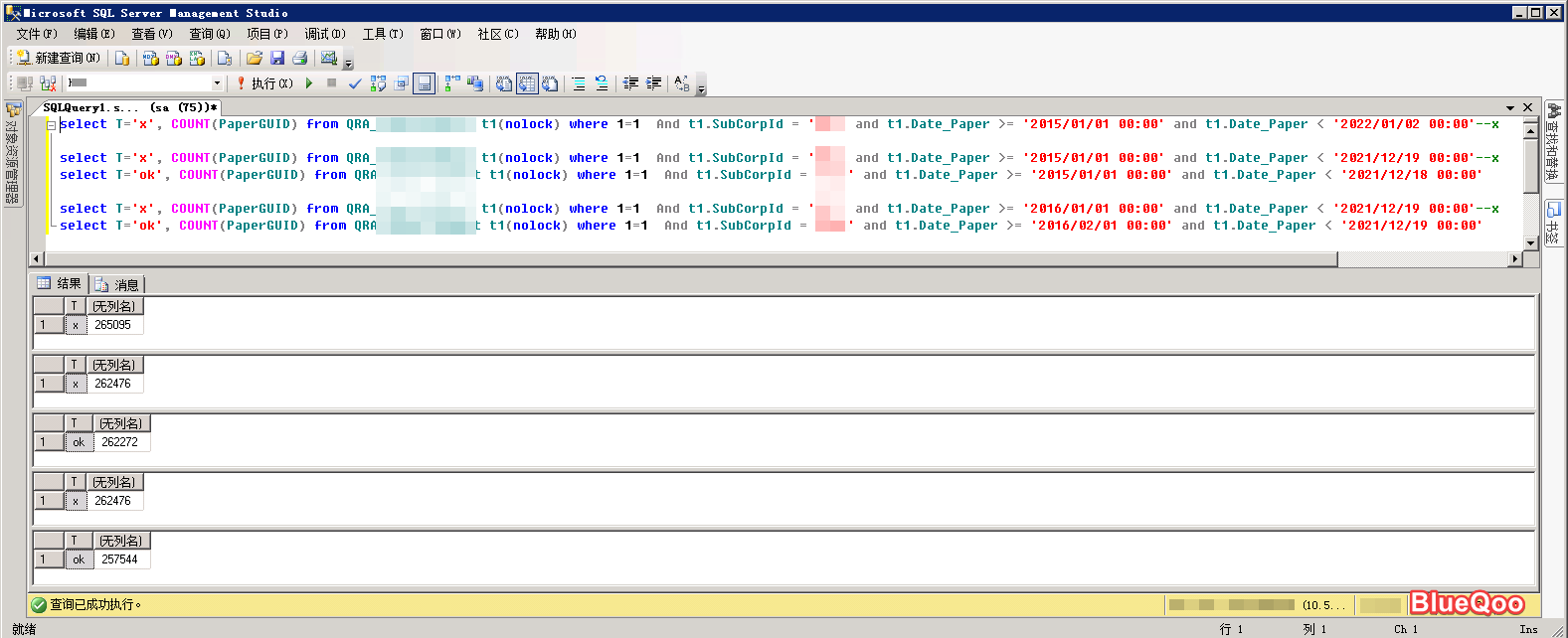This screenshot has height=638, width=1568.
Task: Collapse the SQL code block outline toggle
Action: pos(51,125)
